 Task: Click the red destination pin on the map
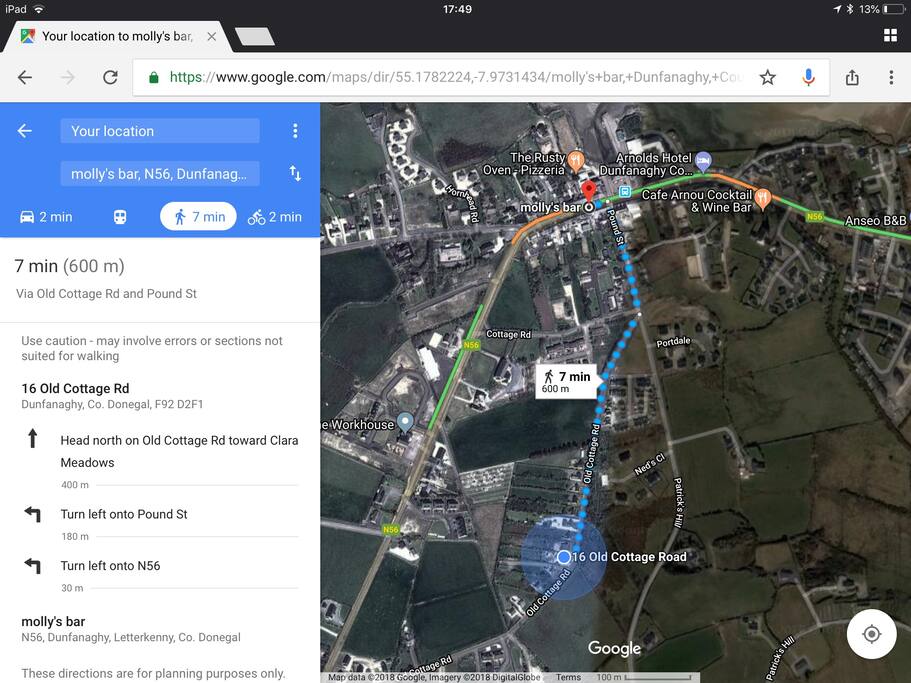pos(589,191)
